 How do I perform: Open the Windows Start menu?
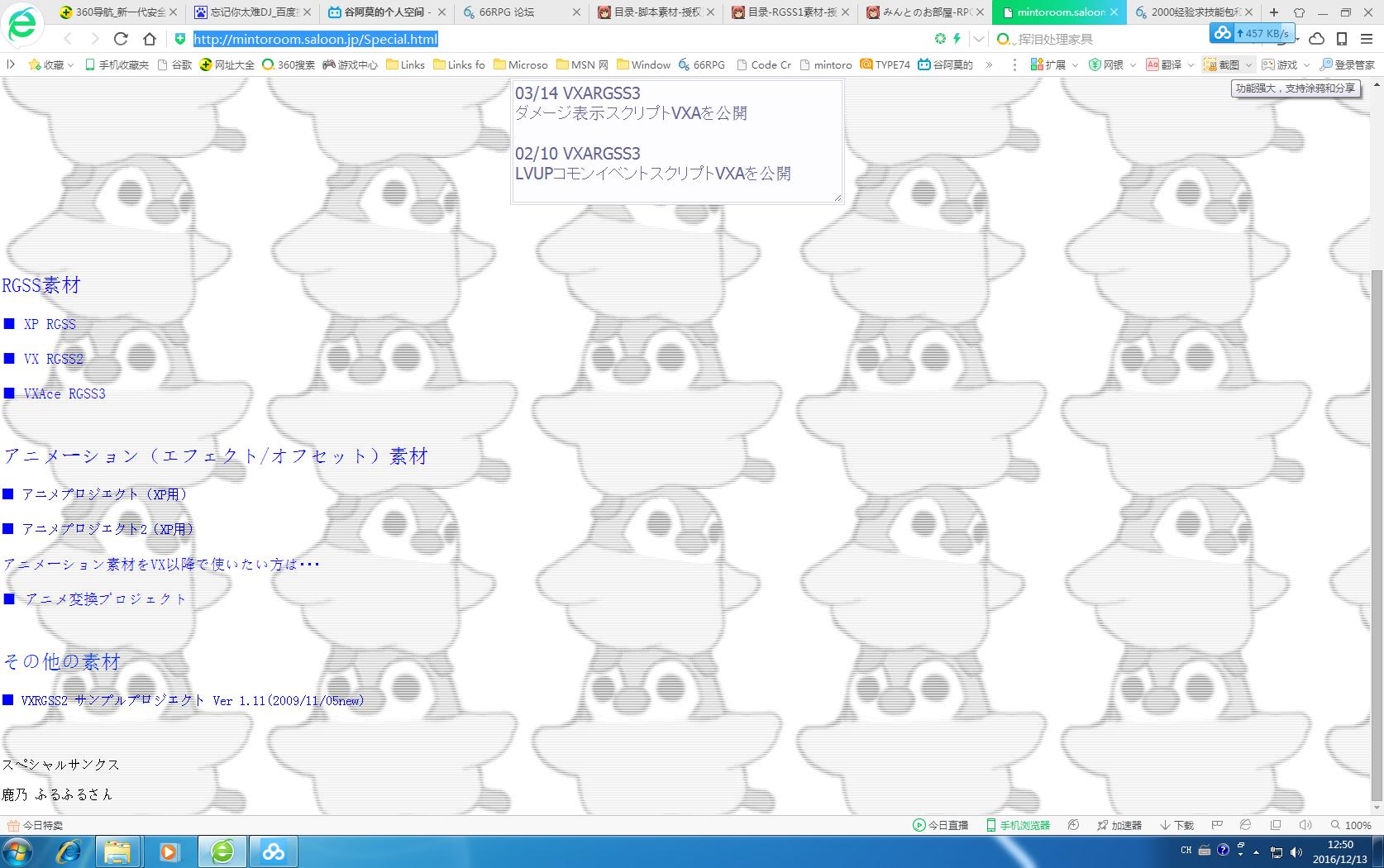tap(17, 851)
